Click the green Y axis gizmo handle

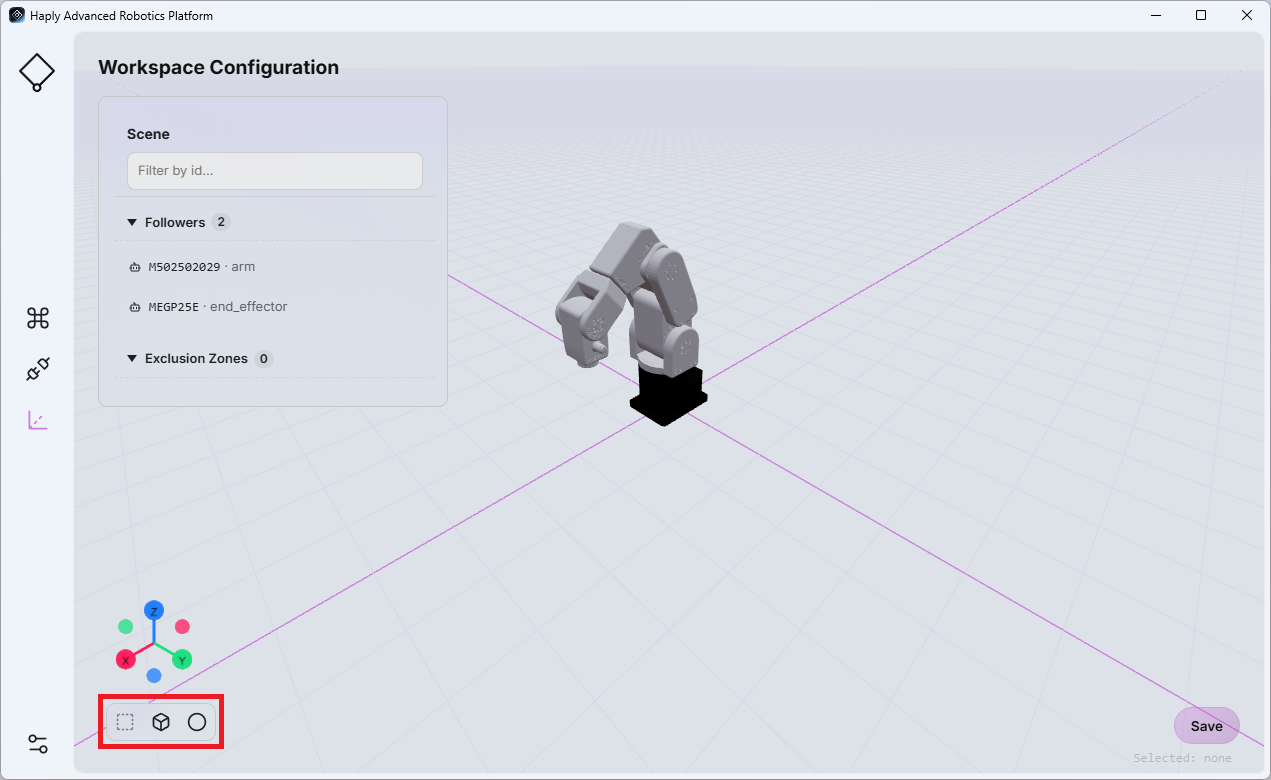click(182, 660)
